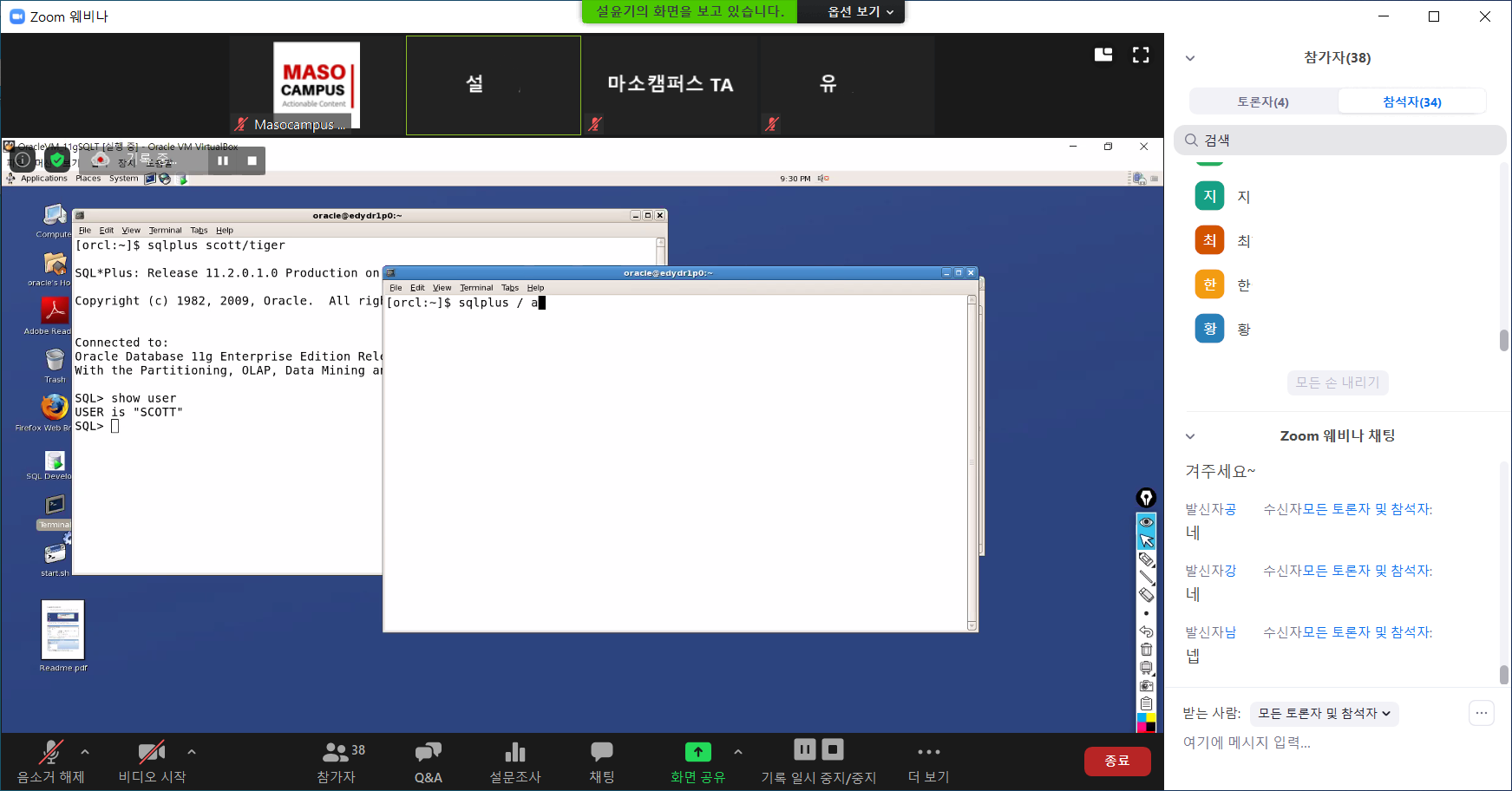Select the 참석자(34) tab
Screen dimensions: 1512x791
coord(1411,101)
